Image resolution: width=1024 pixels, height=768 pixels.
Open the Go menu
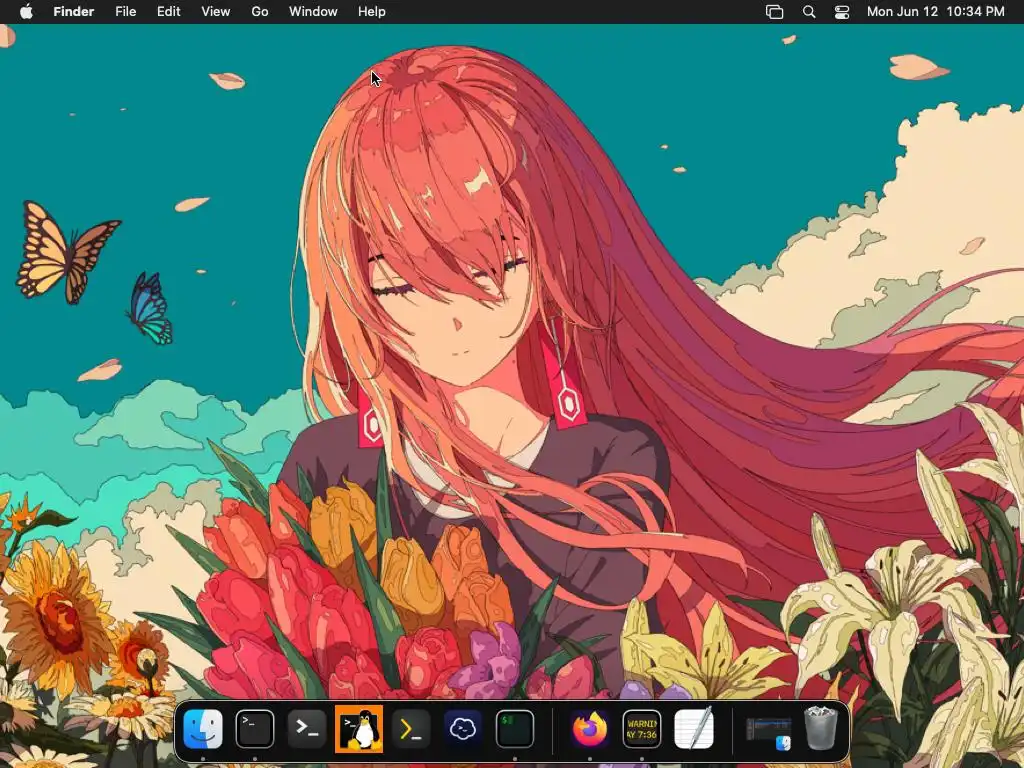pos(260,12)
